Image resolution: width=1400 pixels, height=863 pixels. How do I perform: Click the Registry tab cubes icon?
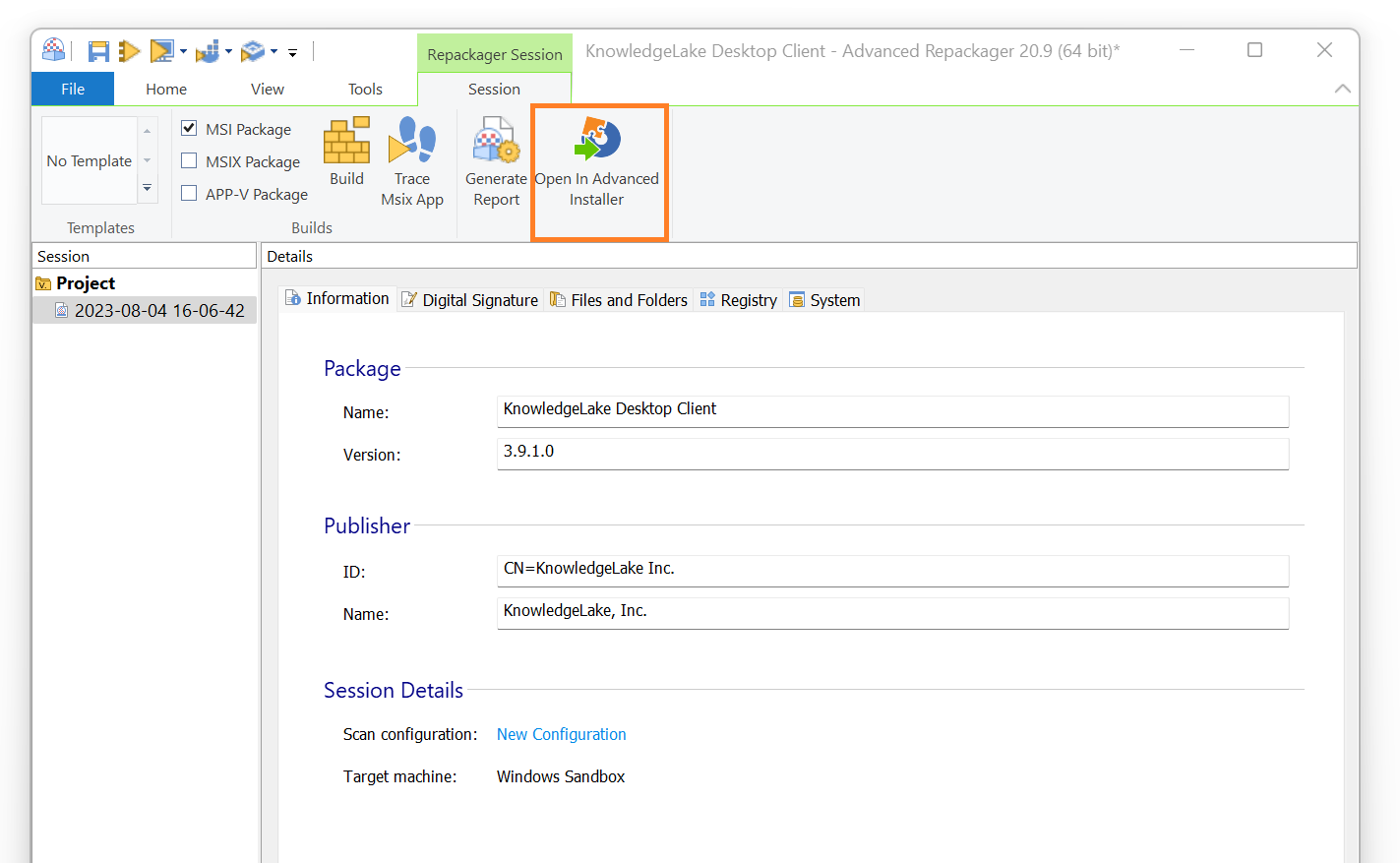tap(707, 300)
